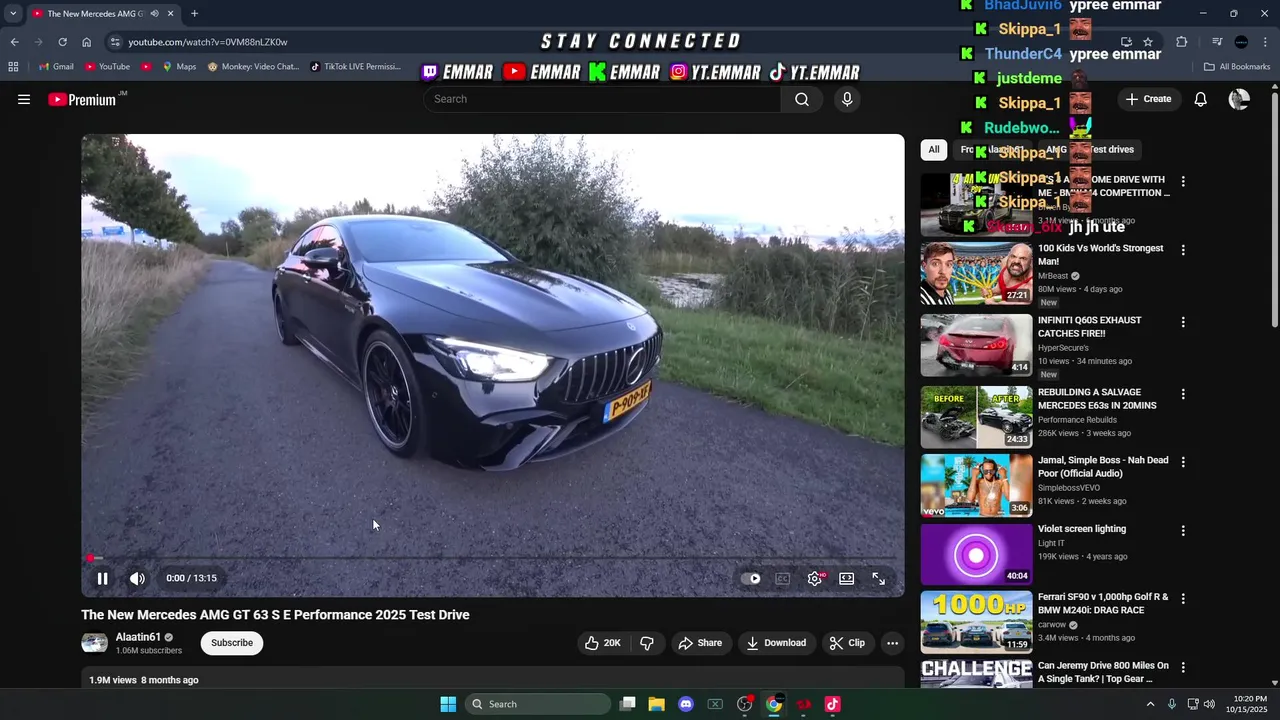Like the video with 20K likes

[x=602, y=643]
